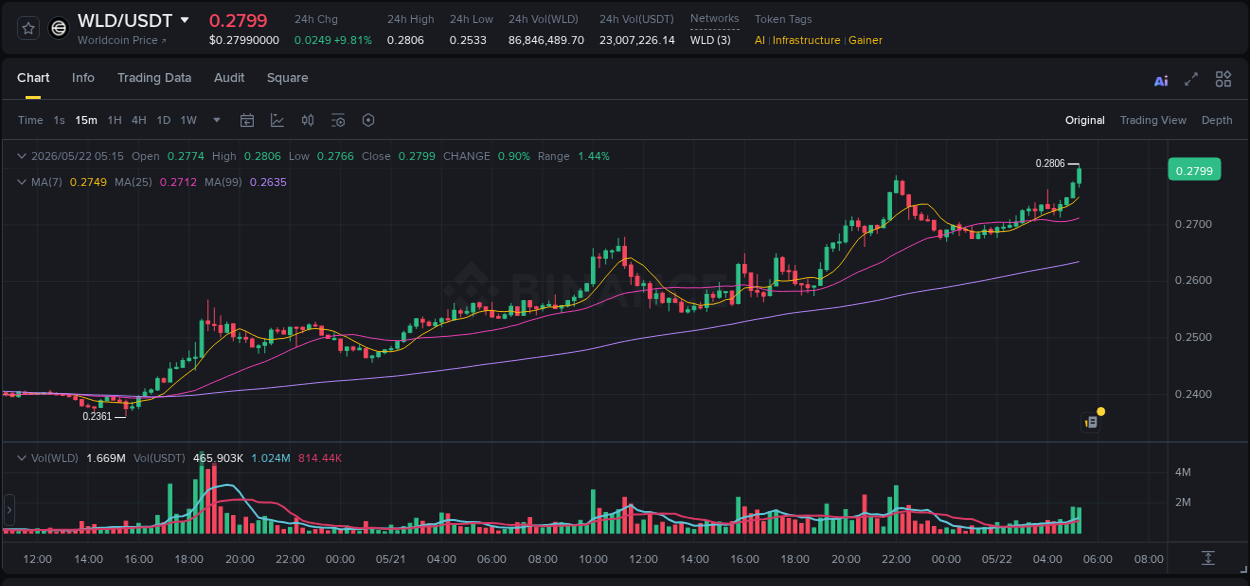
Task: Click the 05/22 date label on time axis
Action: click(x=997, y=558)
